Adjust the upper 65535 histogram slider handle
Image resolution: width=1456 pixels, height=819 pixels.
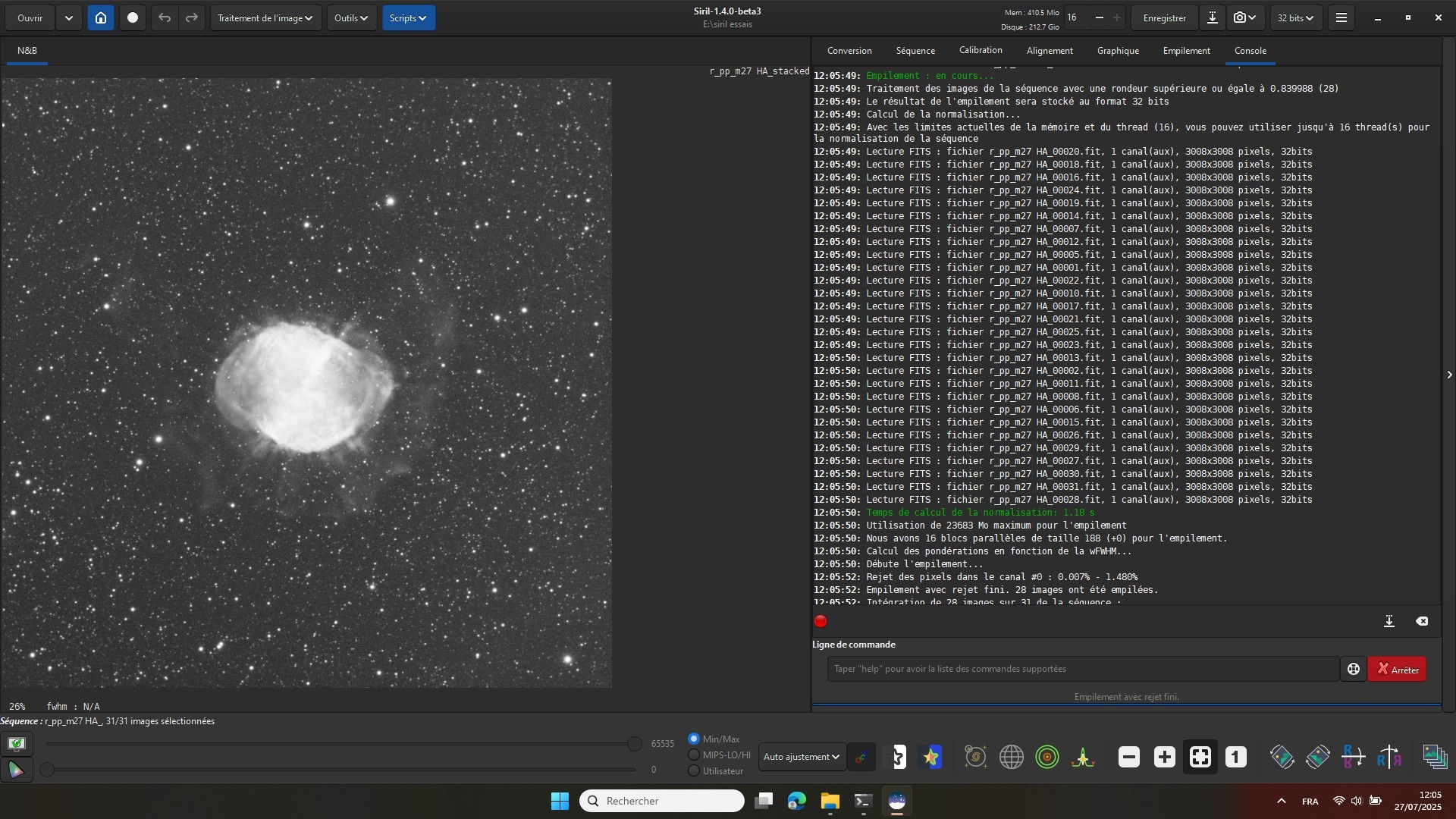coord(635,744)
